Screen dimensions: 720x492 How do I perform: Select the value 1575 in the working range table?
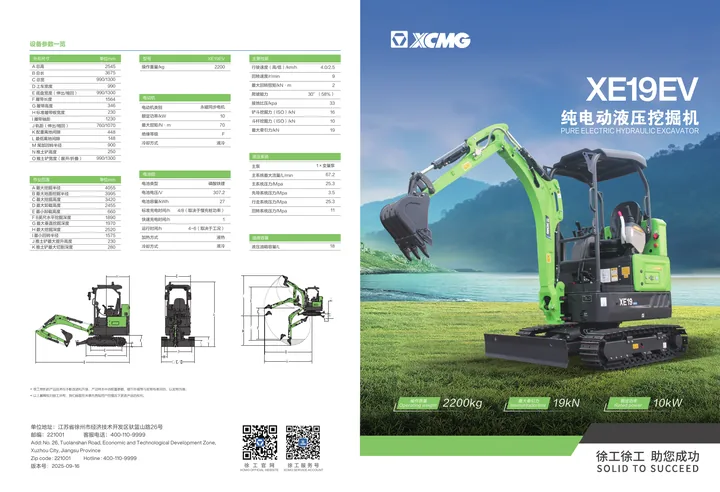(110, 235)
